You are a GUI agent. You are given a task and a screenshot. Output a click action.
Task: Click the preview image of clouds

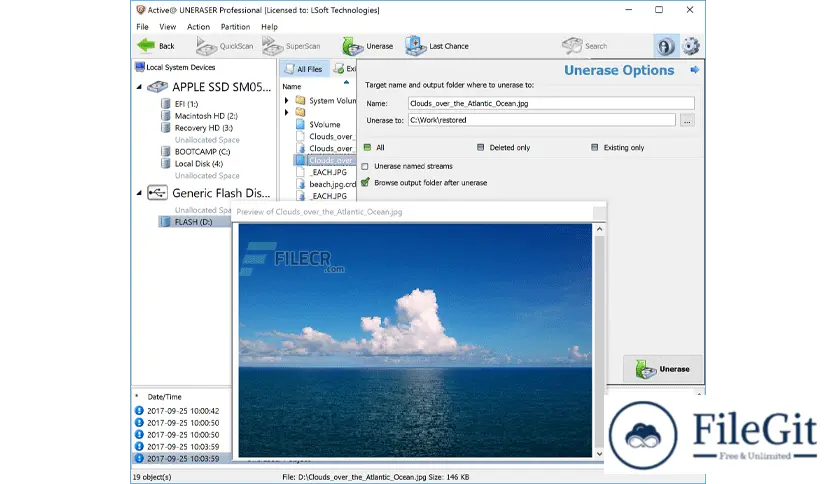coord(415,340)
